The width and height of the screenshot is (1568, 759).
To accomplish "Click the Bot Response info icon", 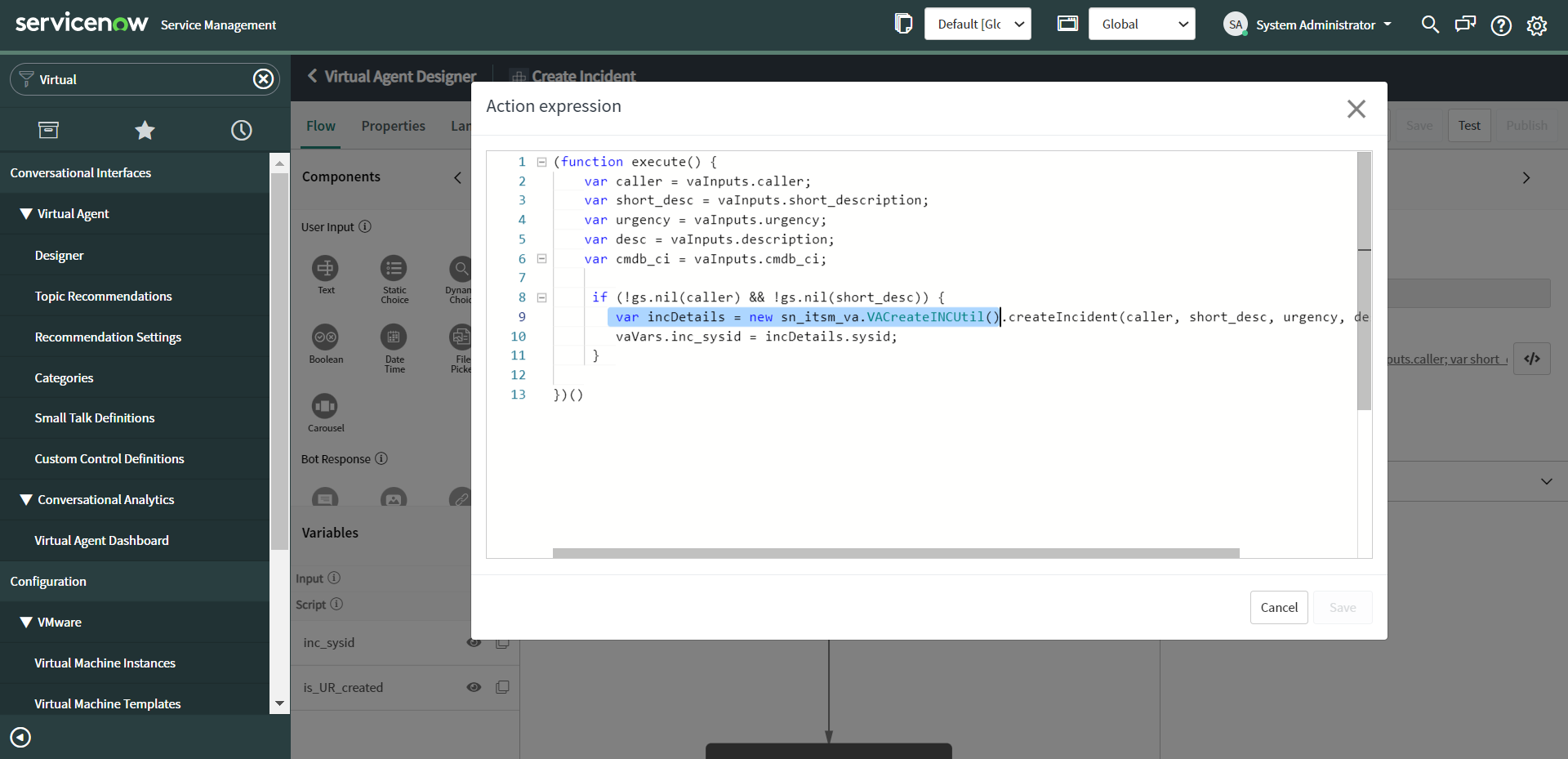I will point(381,458).
